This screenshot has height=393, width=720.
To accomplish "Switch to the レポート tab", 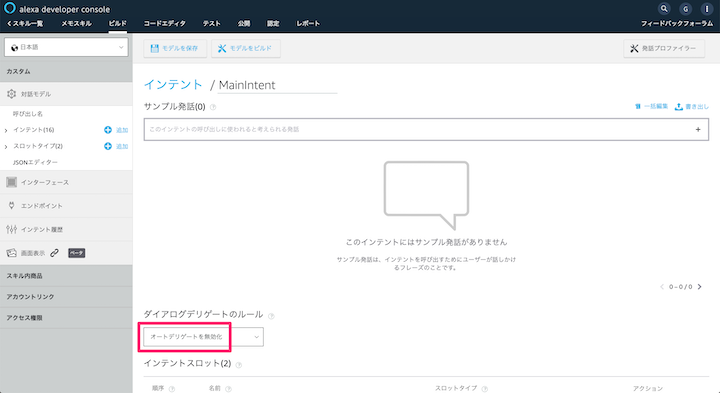I will [308, 23].
